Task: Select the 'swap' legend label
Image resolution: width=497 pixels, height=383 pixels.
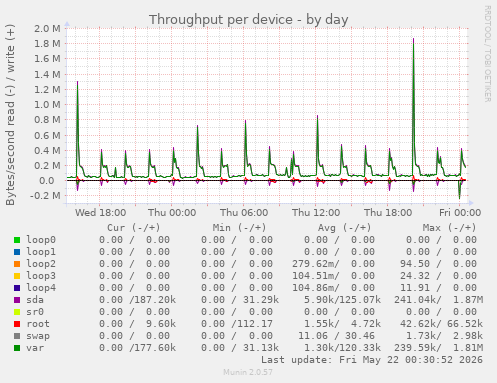Action: tap(38, 336)
